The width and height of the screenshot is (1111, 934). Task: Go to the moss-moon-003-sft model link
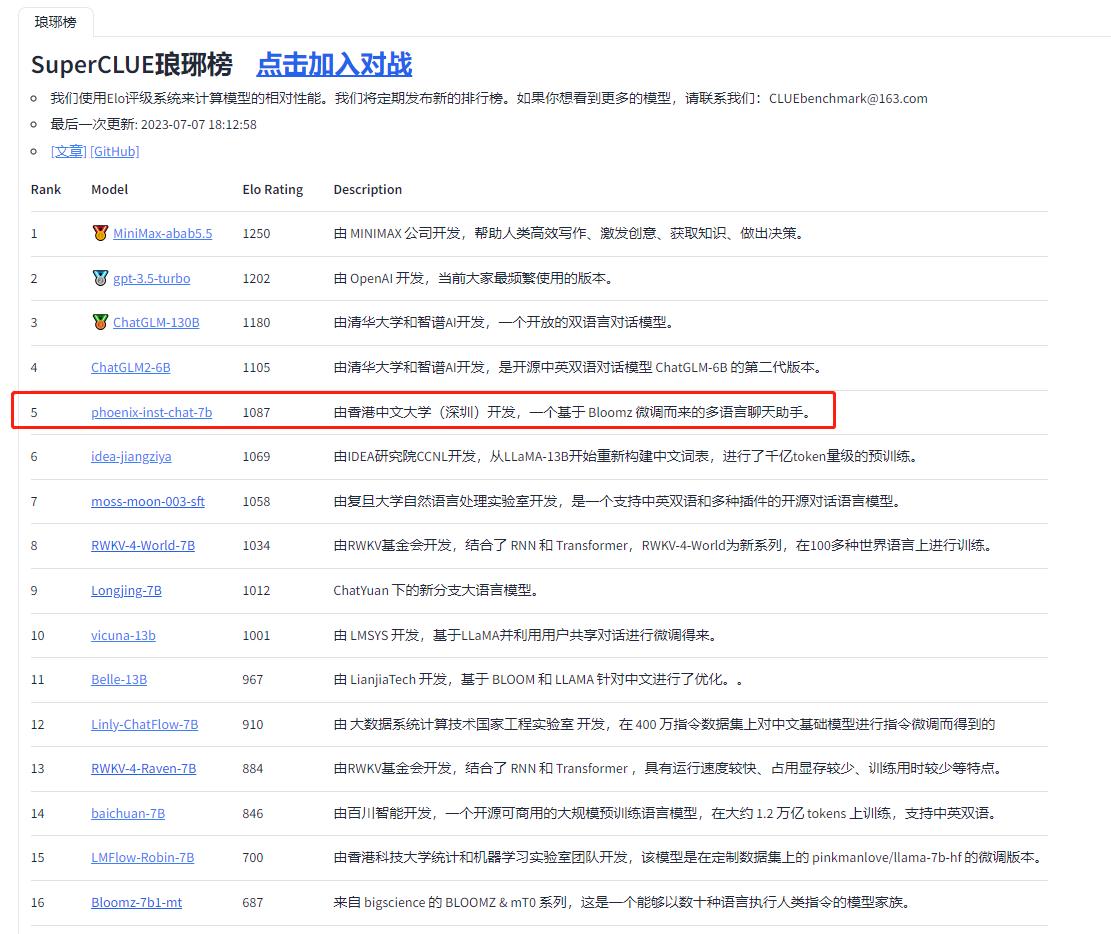click(147, 501)
